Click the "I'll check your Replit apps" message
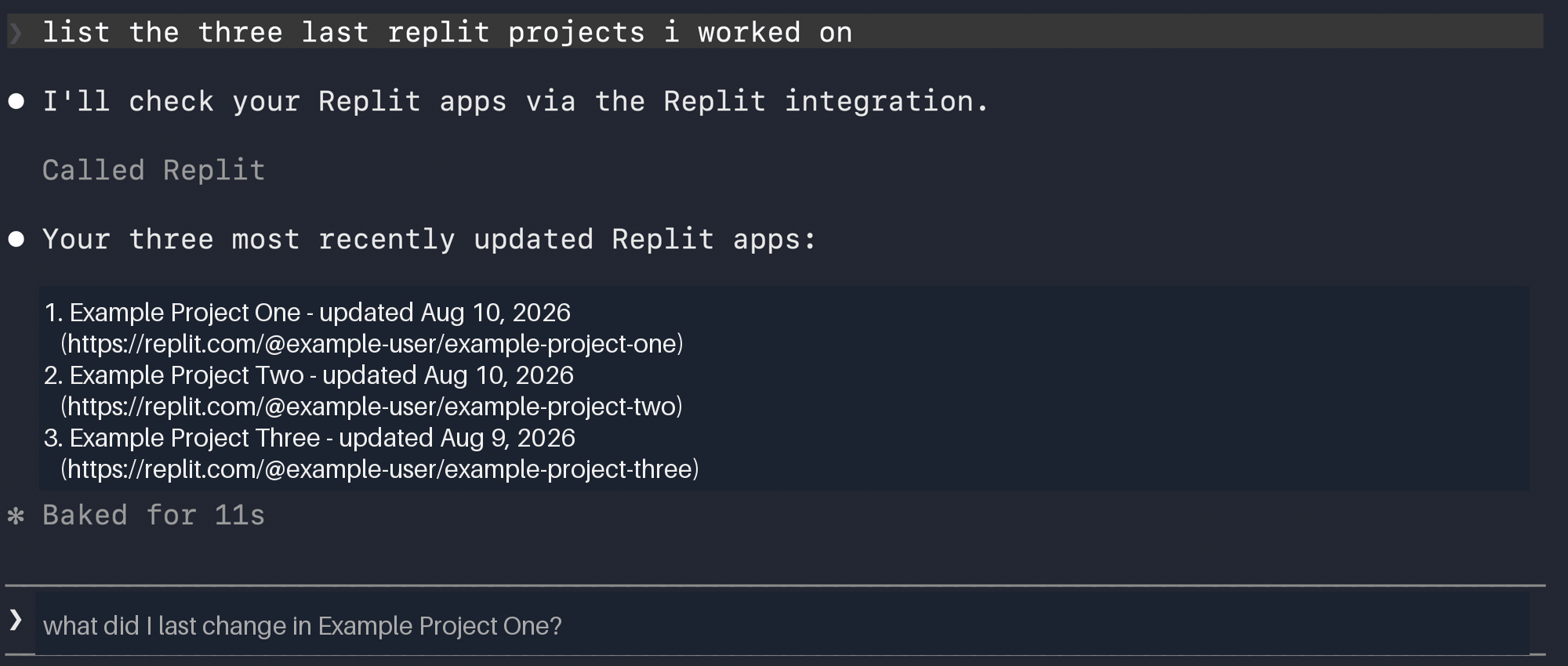Screen dimensions: 1568x666 [x=515, y=101]
